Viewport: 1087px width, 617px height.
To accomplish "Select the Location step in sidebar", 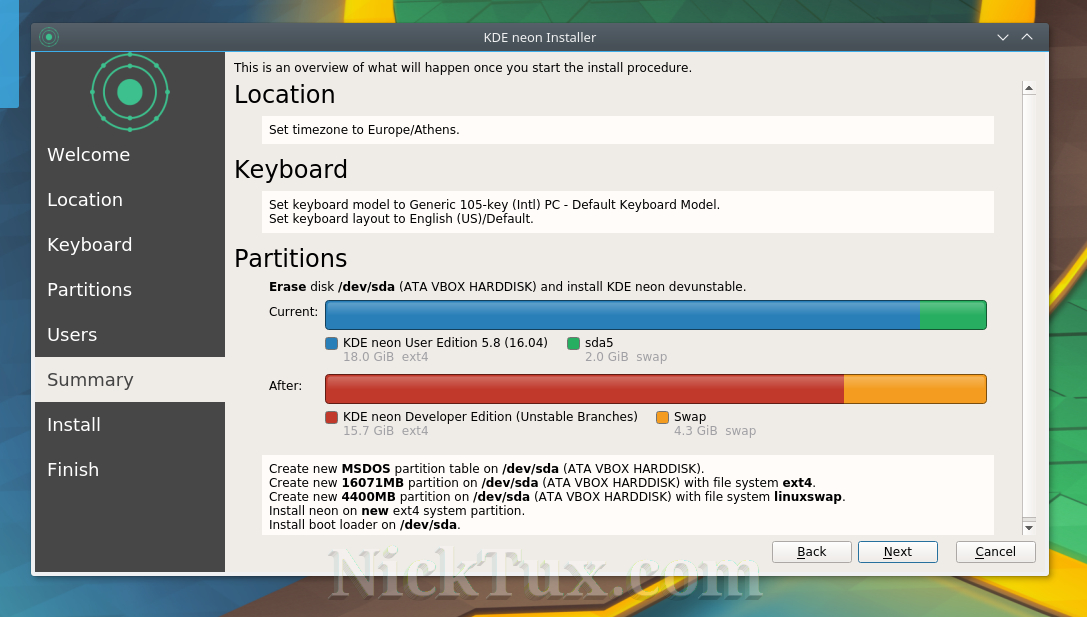I will (x=85, y=200).
